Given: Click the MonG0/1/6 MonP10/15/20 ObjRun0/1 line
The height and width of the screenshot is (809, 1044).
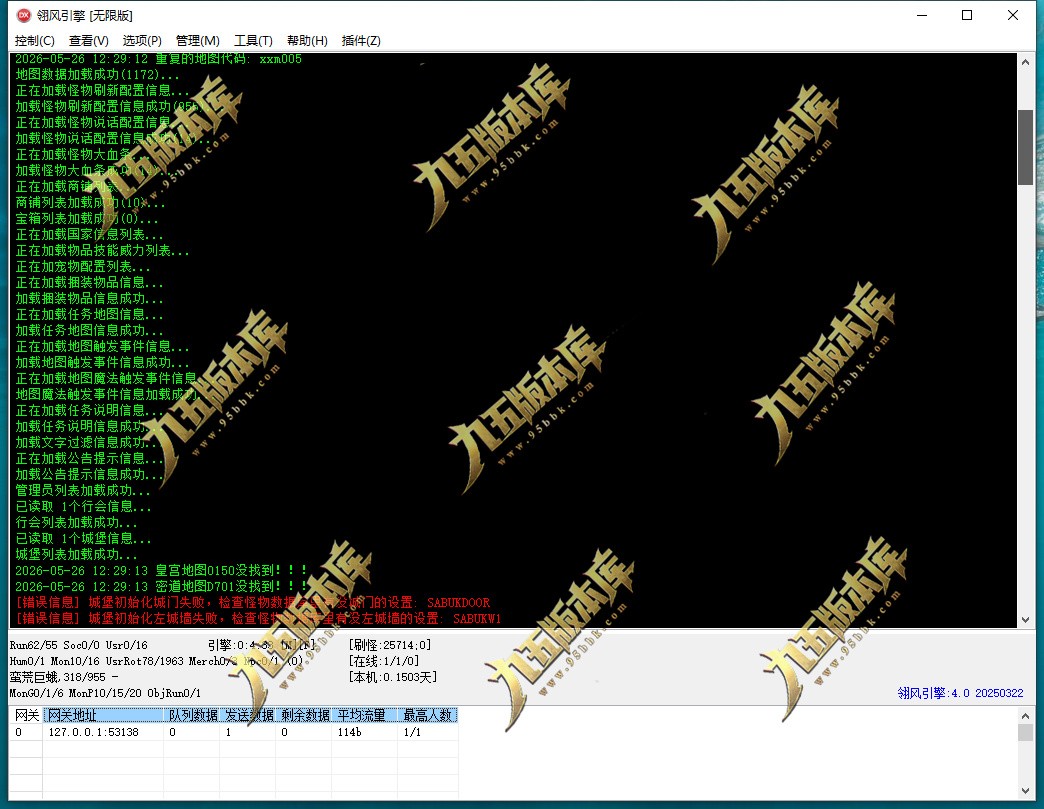Looking at the screenshot, I should point(105,693).
